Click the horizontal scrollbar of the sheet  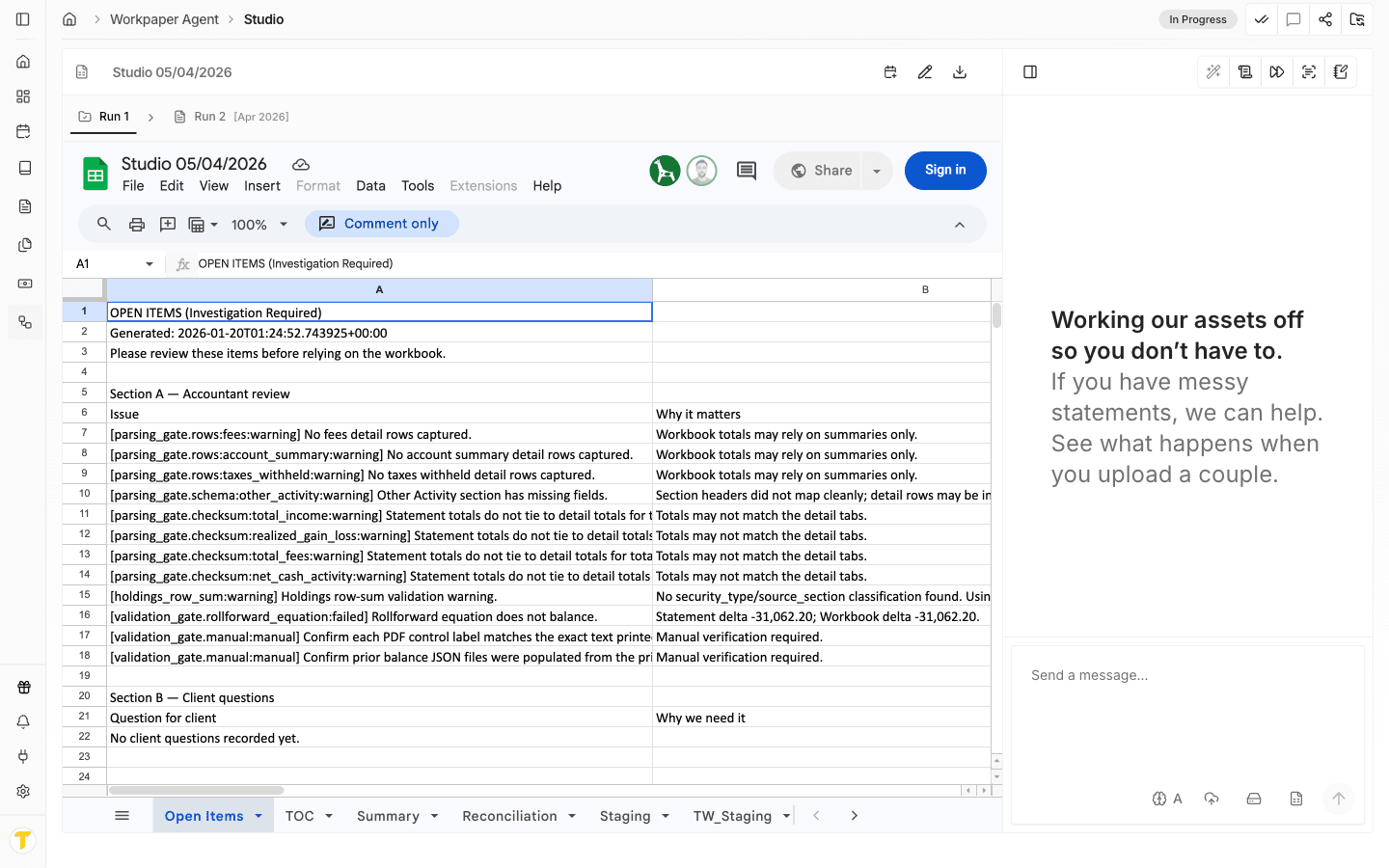coord(196,791)
